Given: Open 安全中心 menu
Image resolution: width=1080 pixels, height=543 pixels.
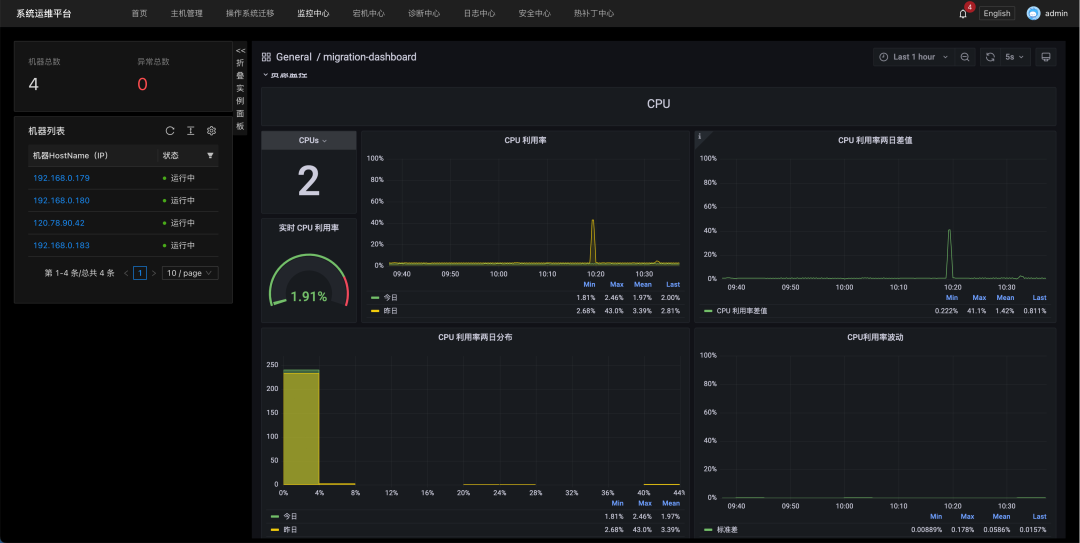Looking at the screenshot, I should (534, 13).
